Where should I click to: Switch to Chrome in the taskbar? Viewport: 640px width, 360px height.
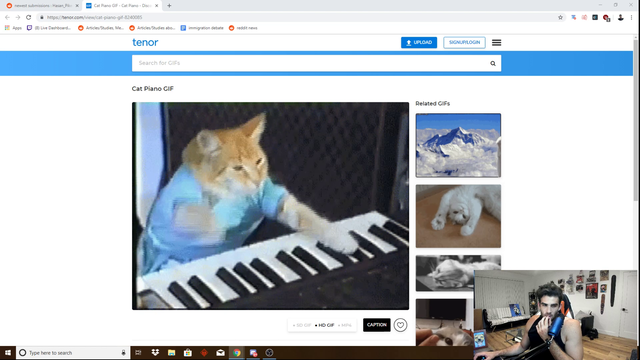click(237, 353)
